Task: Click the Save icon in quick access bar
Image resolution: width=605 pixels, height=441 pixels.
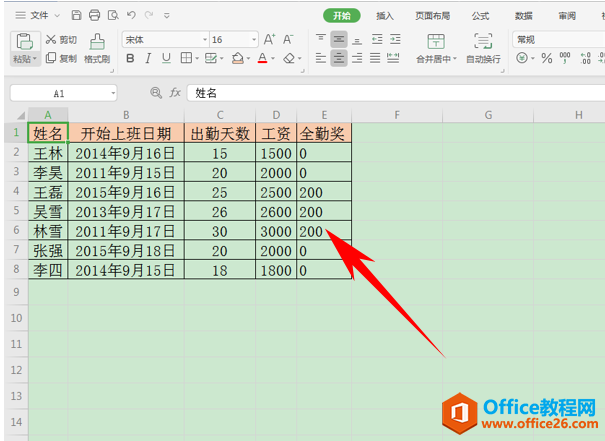Action: coord(76,15)
